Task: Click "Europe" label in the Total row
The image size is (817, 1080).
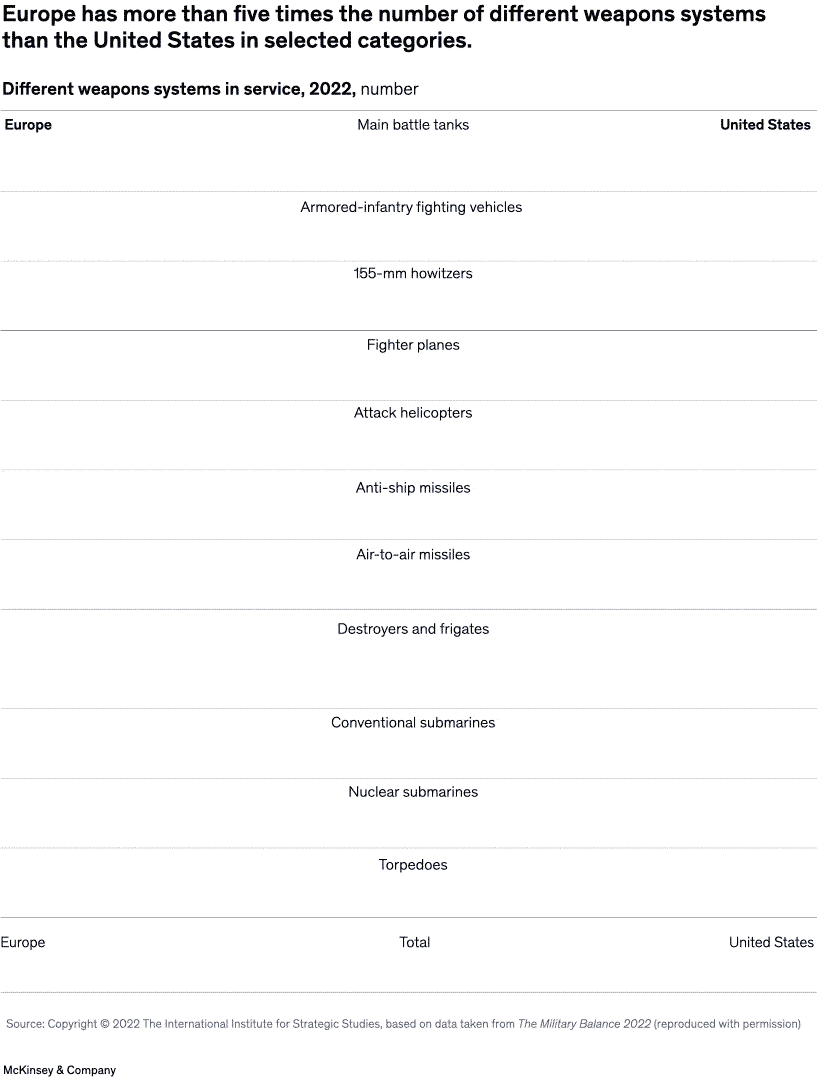Action: tap(23, 942)
